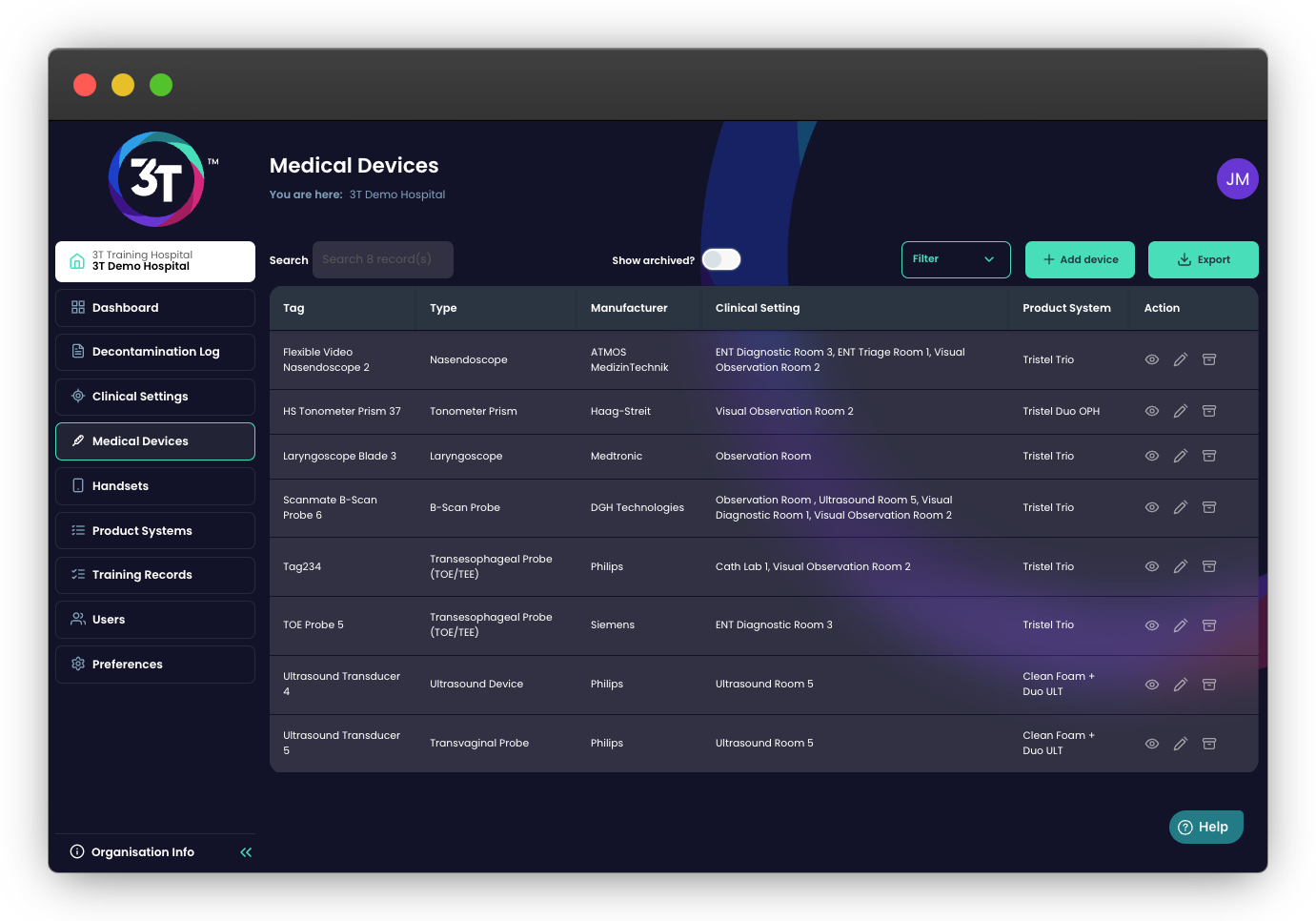1316x921 pixels.
Task: Open the Help widget
Action: point(1206,827)
